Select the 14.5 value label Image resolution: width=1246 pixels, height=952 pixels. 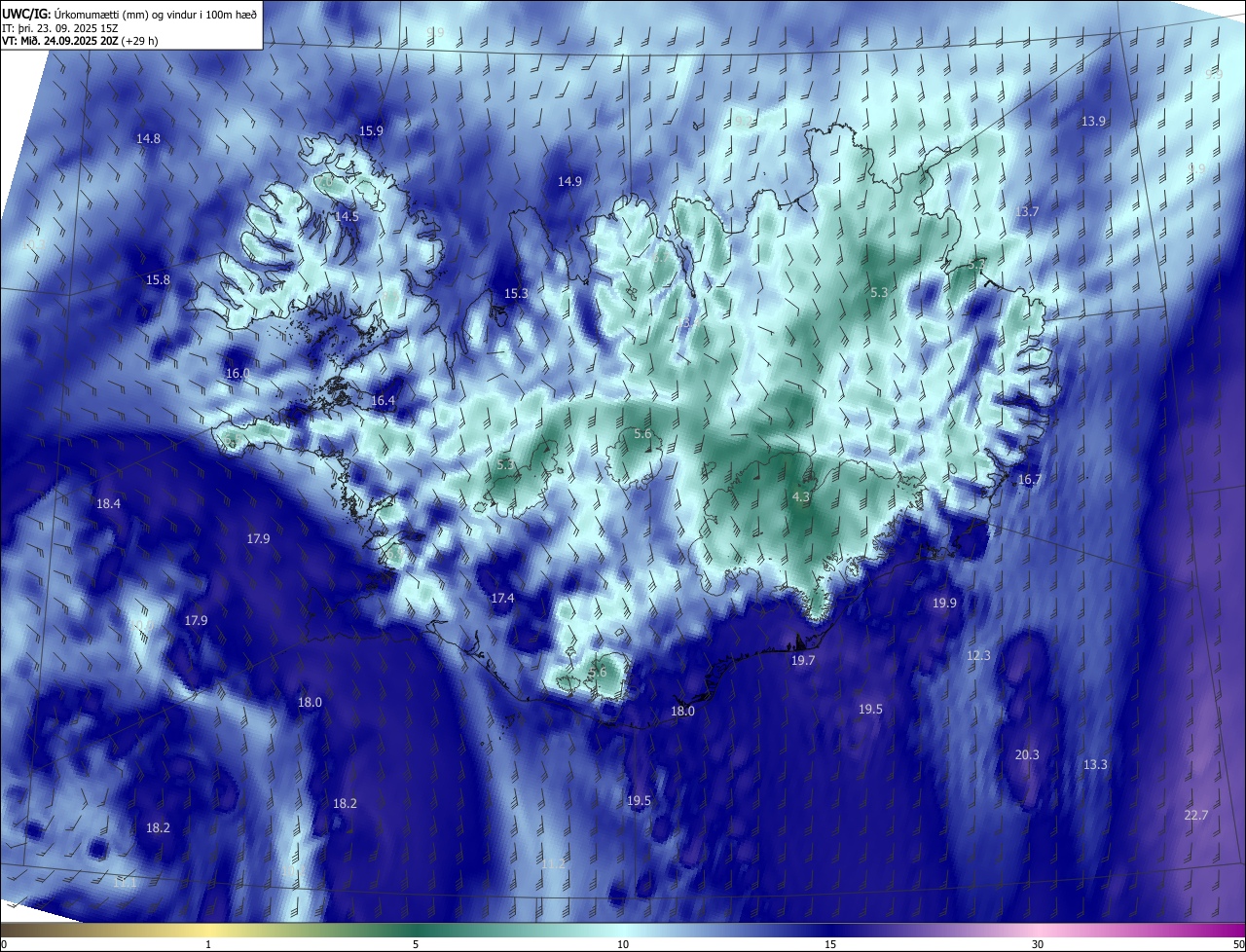pos(348,217)
